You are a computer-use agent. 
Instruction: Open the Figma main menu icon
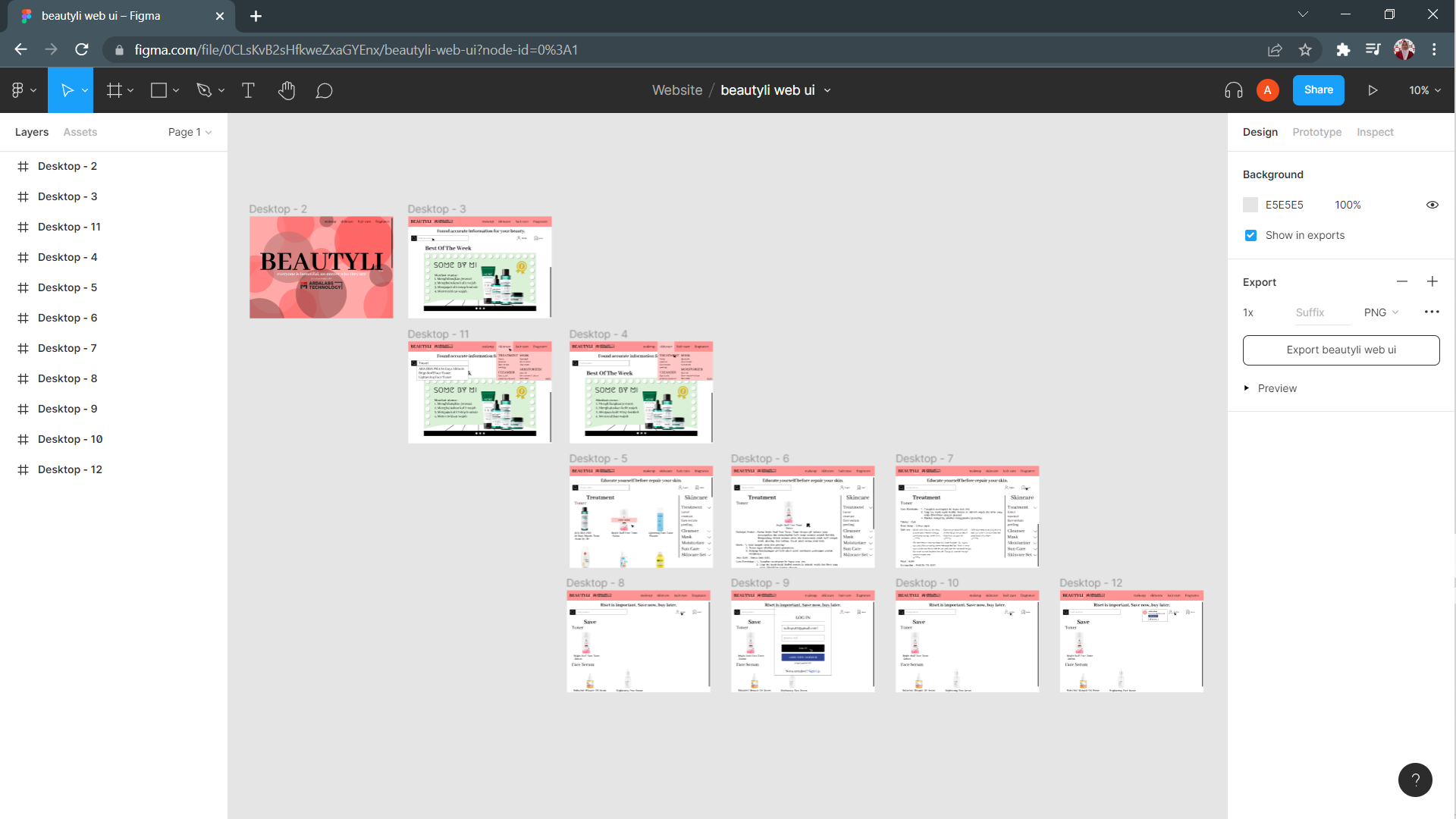[18, 90]
